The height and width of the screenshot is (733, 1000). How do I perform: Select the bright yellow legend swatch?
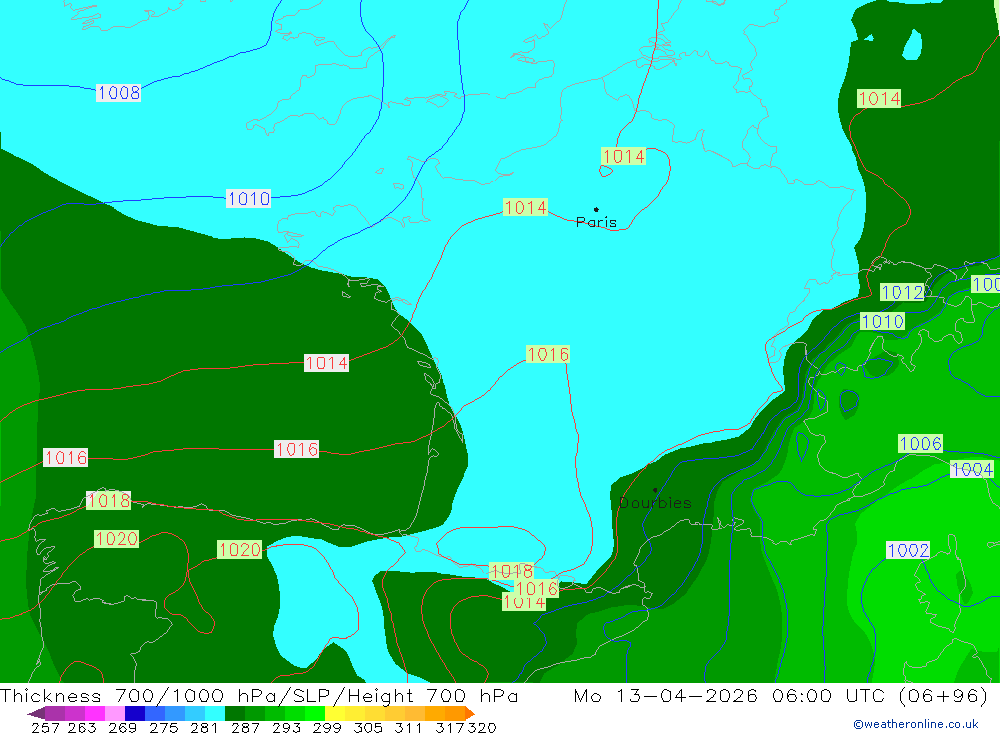[x=335, y=713]
